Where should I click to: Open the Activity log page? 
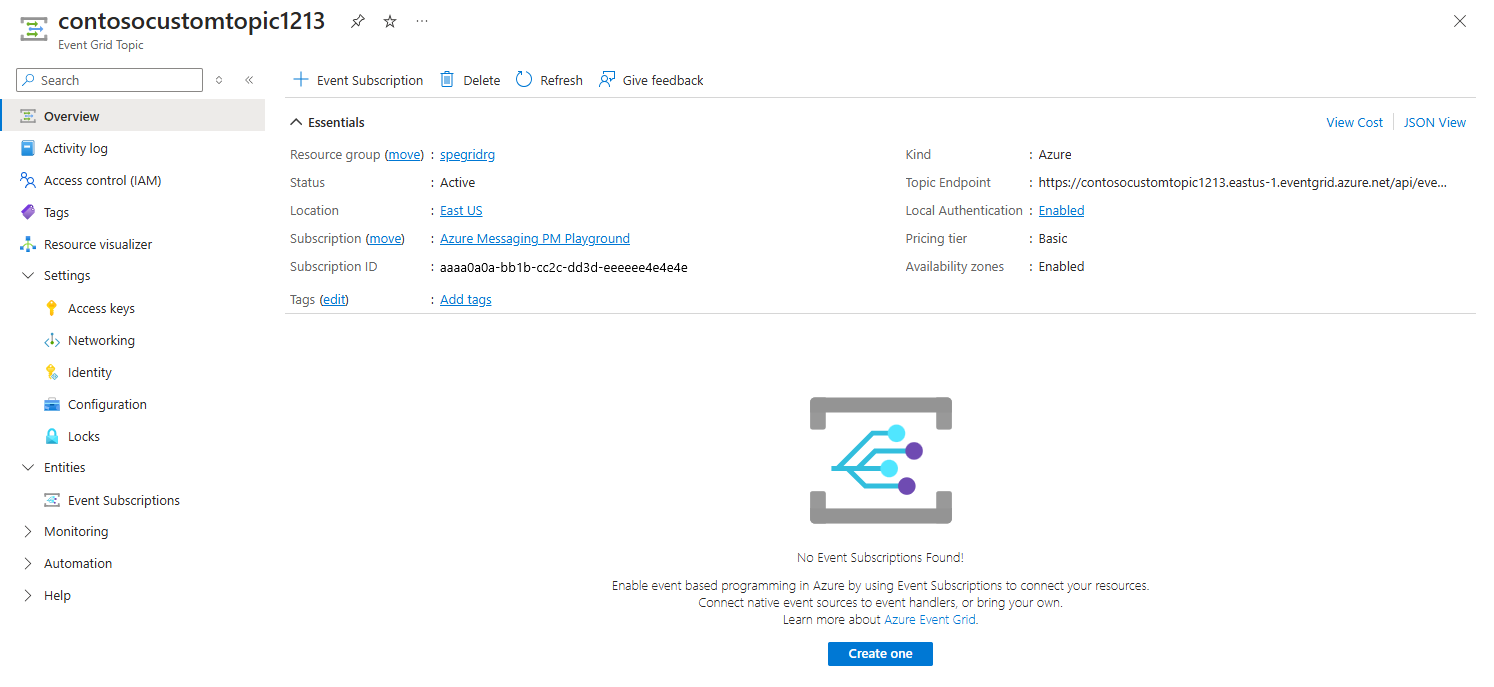(x=75, y=148)
